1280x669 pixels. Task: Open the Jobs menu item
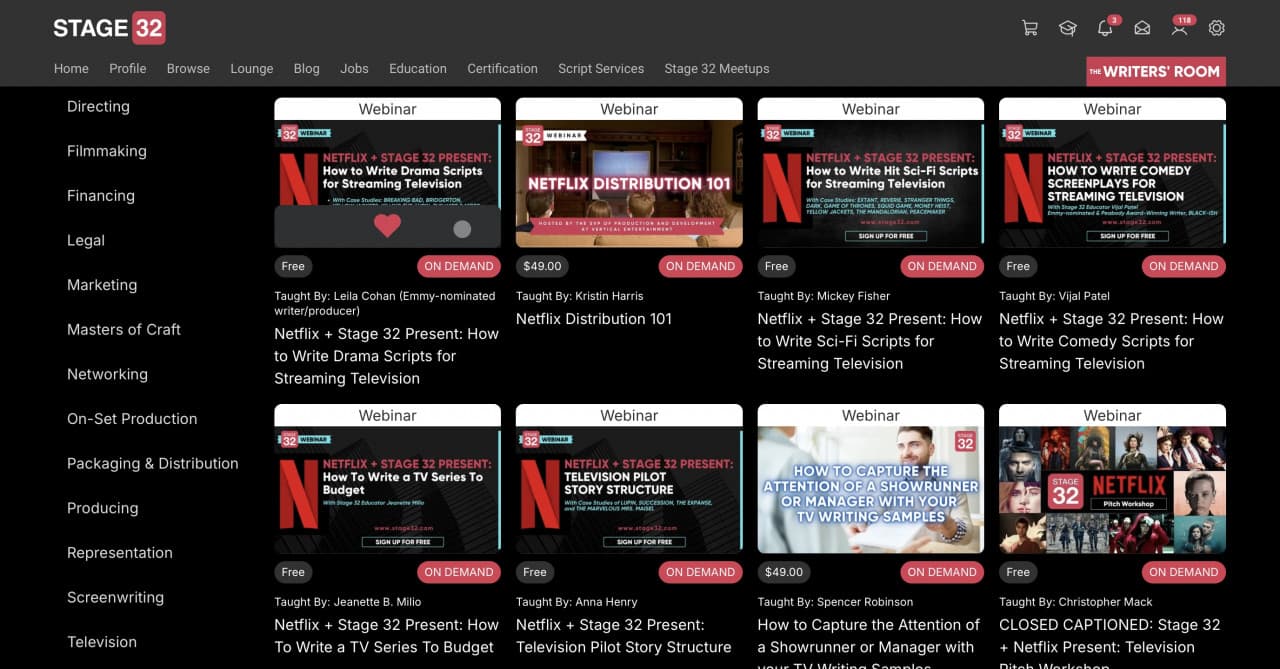click(x=354, y=68)
